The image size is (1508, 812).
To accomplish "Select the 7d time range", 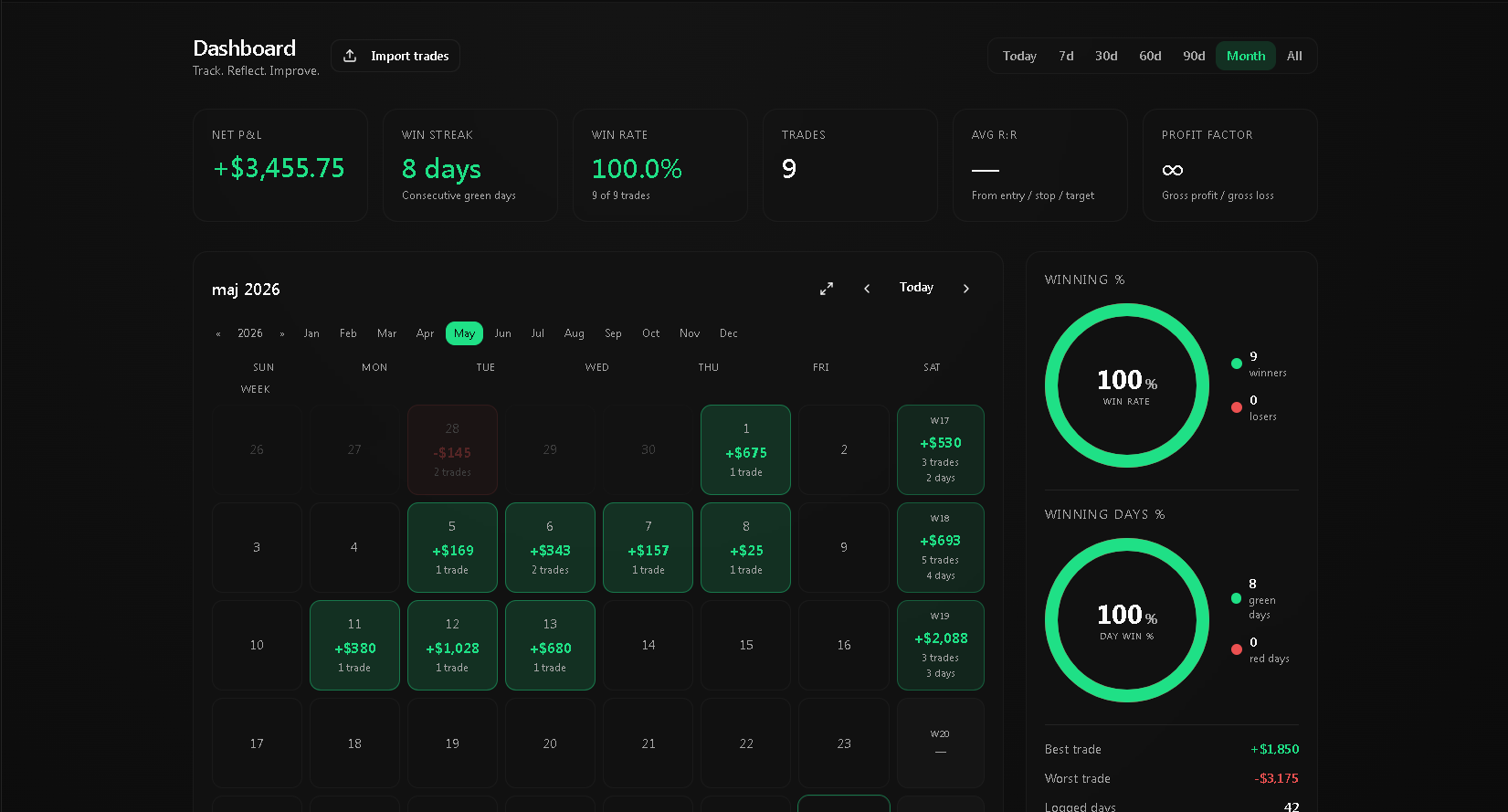I will (x=1066, y=56).
